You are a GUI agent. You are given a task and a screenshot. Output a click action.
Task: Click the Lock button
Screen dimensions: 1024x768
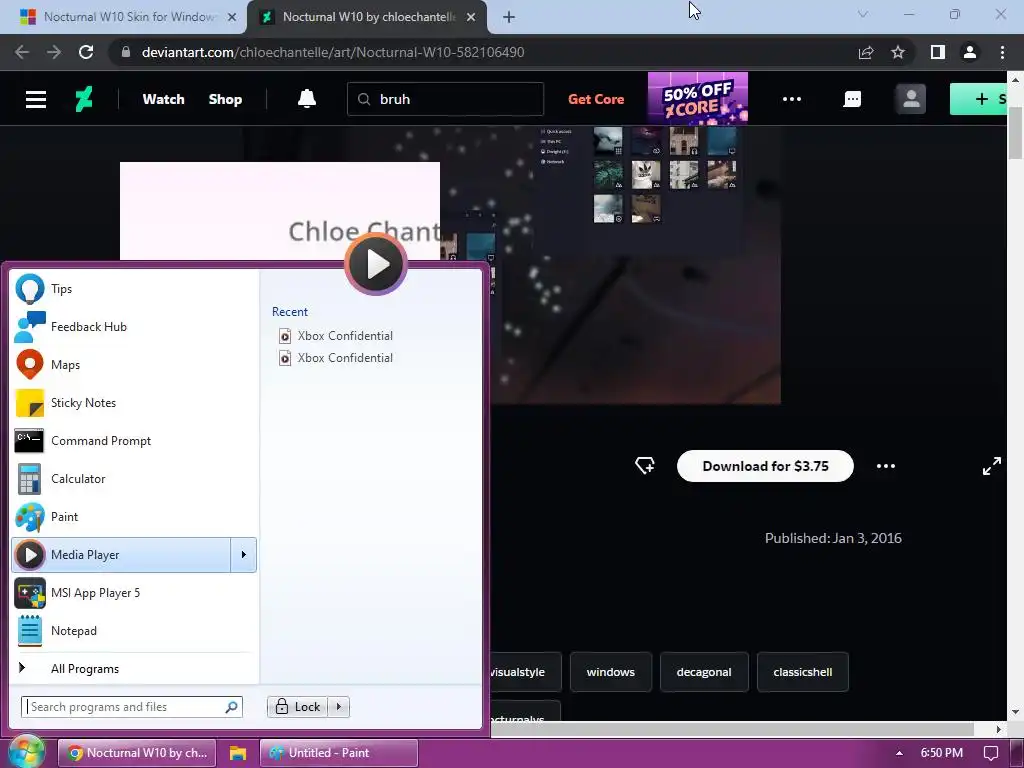[x=297, y=707]
